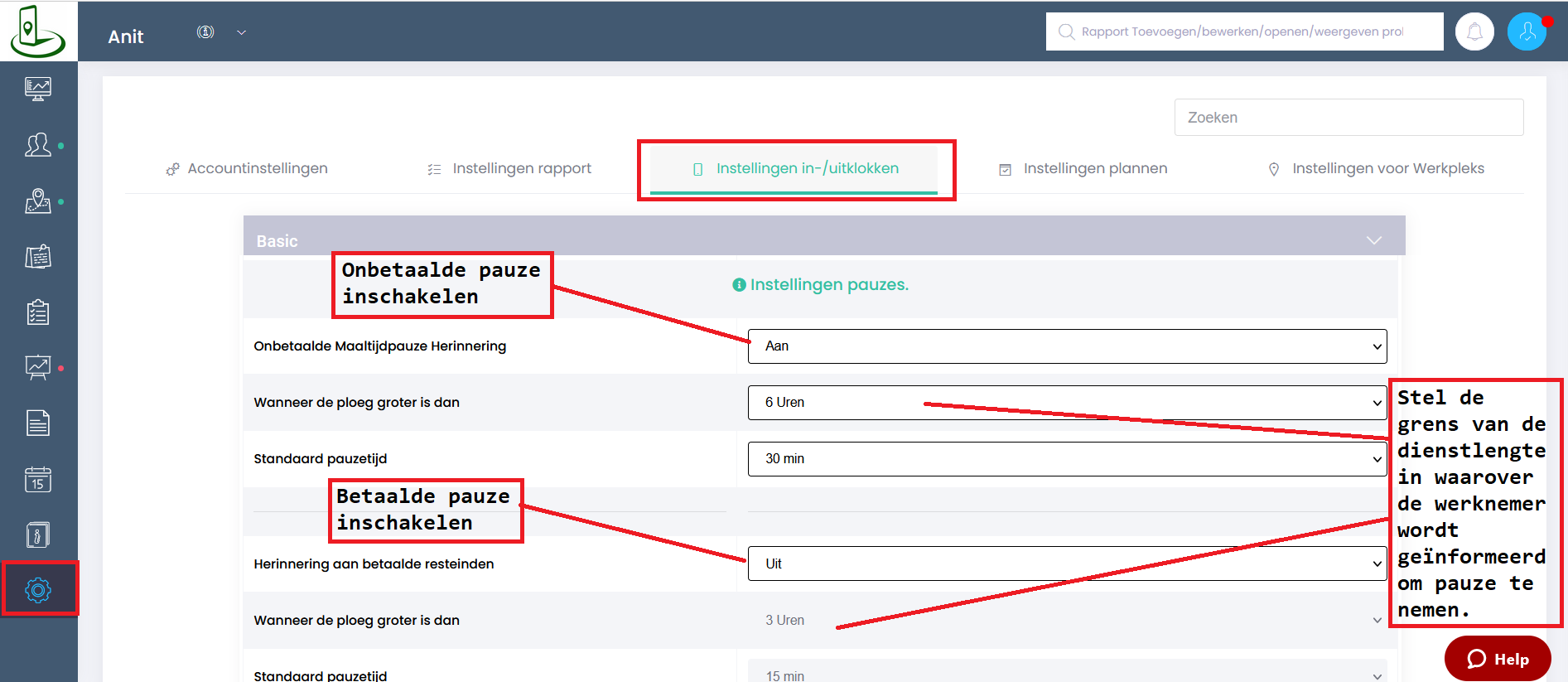The width and height of the screenshot is (1568, 682).
Task: Open the presentation chart sidebar icon
Action: tap(38, 367)
